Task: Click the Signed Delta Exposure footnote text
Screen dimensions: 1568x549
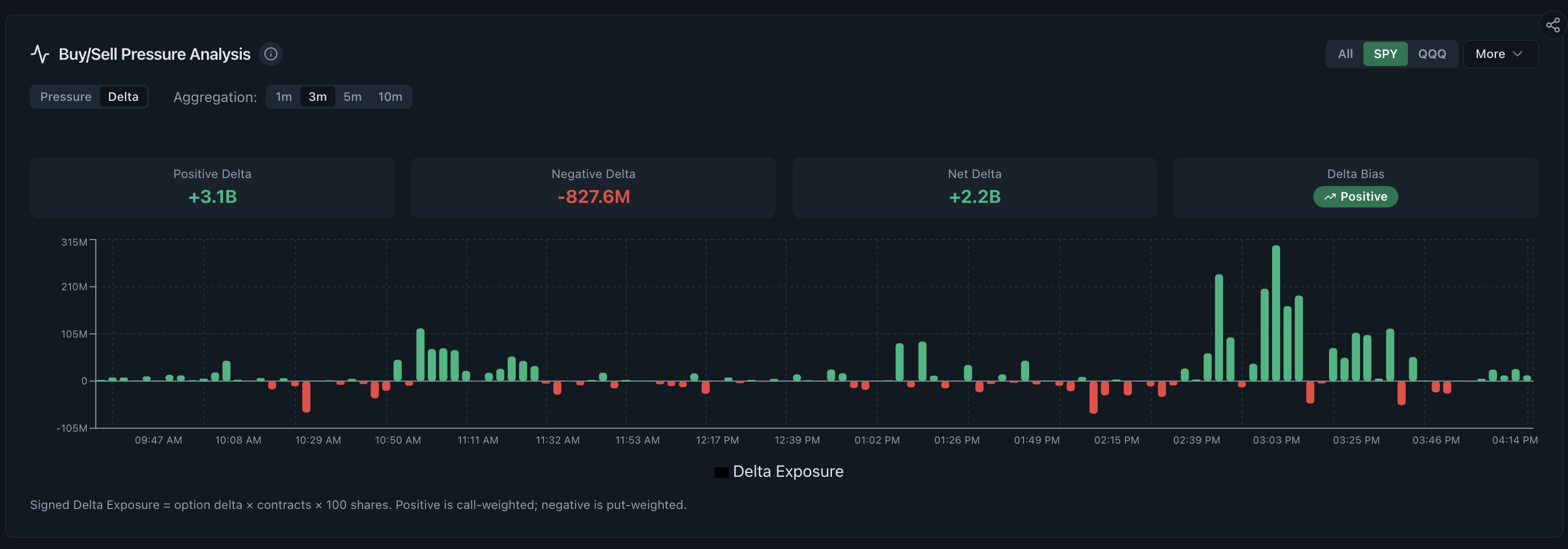Action: (358, 505)
